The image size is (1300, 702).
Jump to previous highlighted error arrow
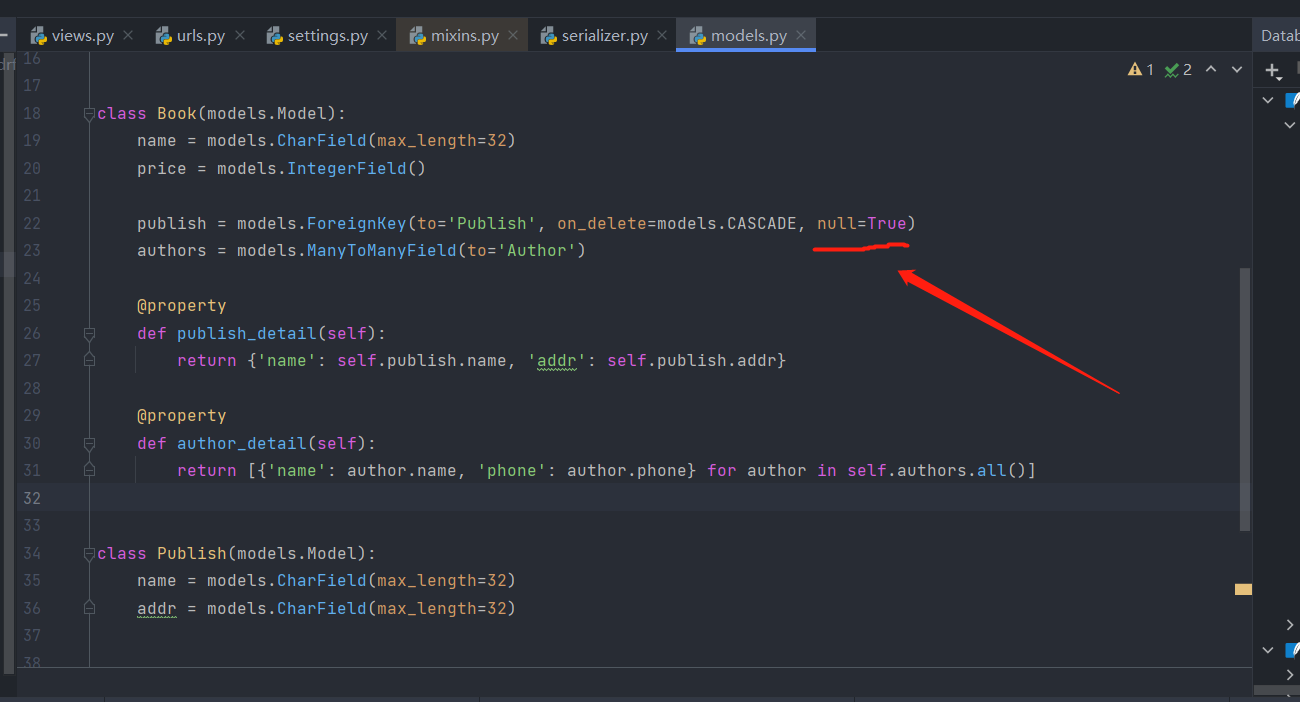coord(1211,70)
